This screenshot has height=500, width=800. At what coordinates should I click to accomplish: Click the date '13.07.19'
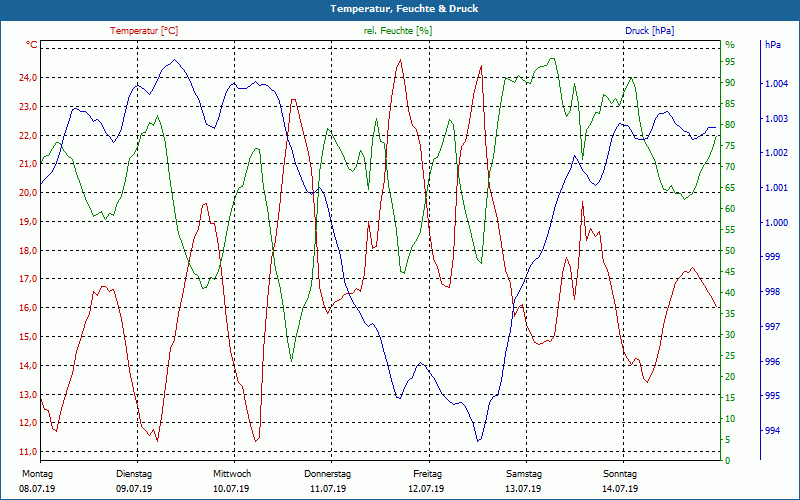point(523,489)
